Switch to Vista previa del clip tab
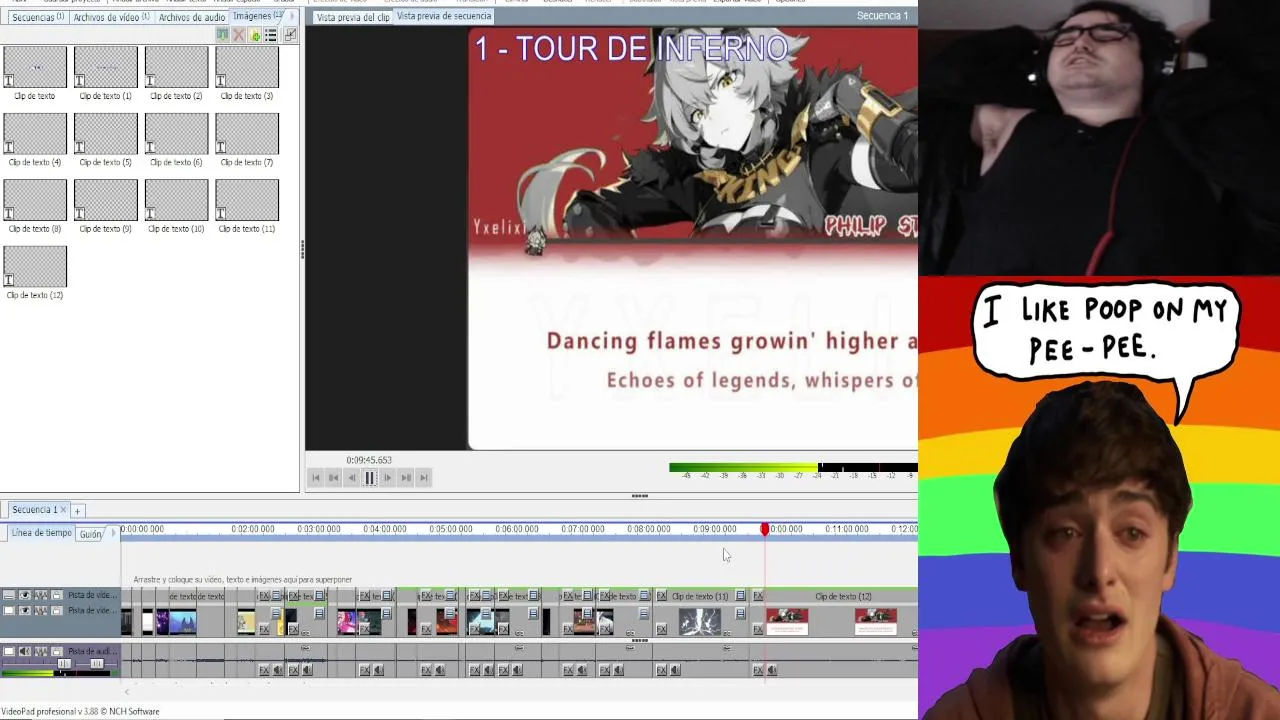Viewport: 1280px width, 720px height. 353,17
